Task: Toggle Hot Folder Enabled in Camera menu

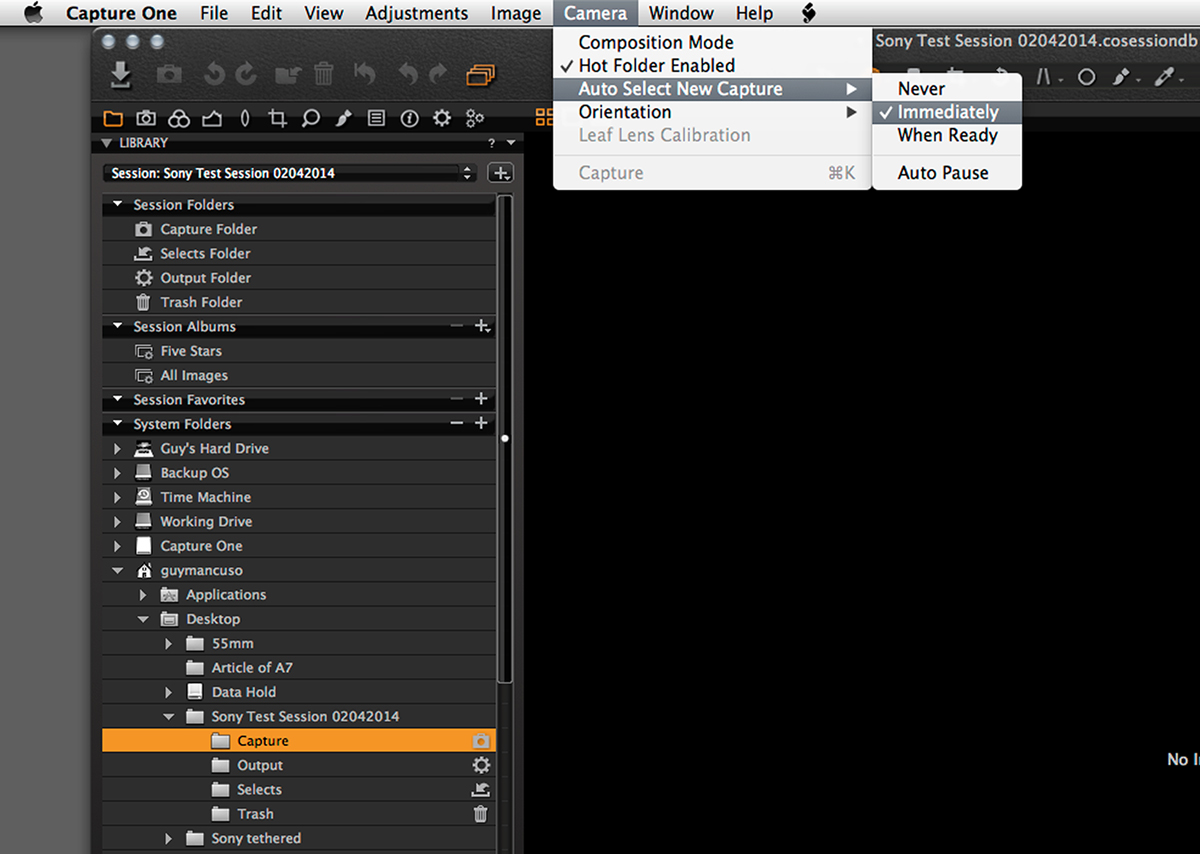Action: 711,66
